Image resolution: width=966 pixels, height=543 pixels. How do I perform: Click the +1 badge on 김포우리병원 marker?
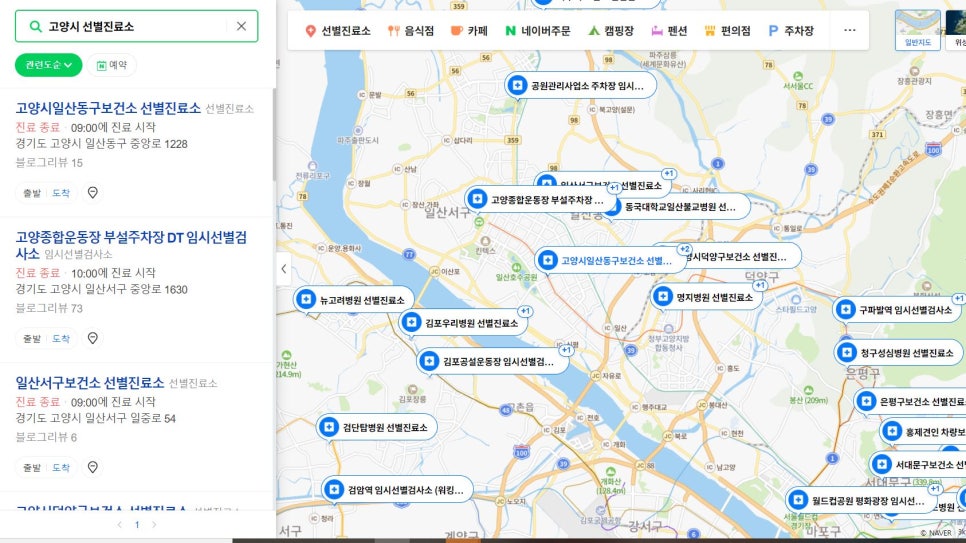[x=525, y=311]
